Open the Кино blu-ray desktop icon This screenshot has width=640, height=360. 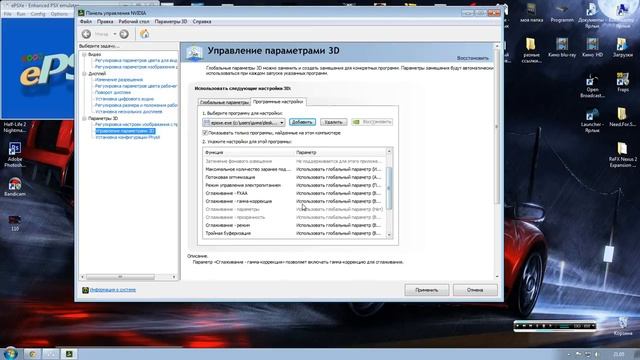pyautogui.click(x=562, y=47)
